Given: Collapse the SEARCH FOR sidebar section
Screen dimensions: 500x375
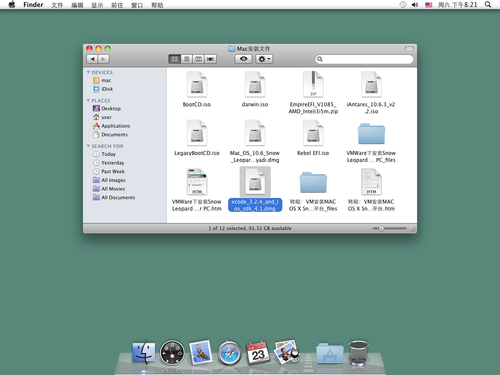Looking at the screenshot, I should point(88,146).
